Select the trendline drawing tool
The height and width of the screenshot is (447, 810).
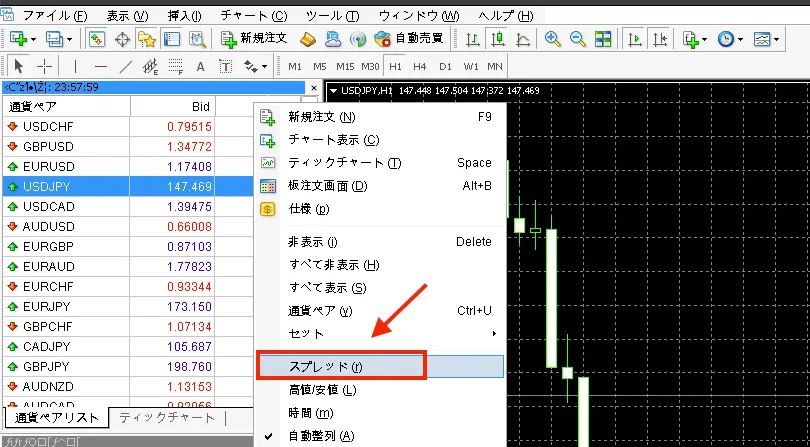coord(125,66)
